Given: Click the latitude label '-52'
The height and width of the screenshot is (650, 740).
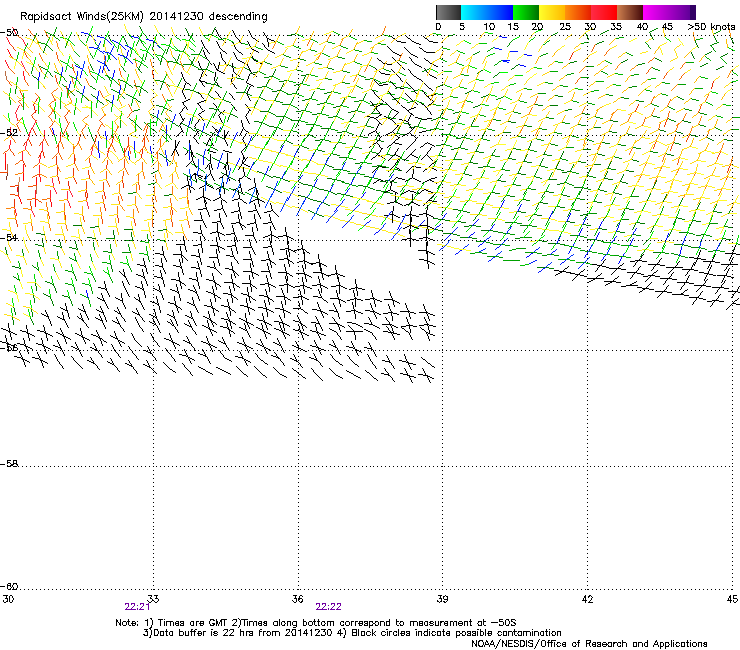Looking at the screenshot, I should tap(9, 133).
